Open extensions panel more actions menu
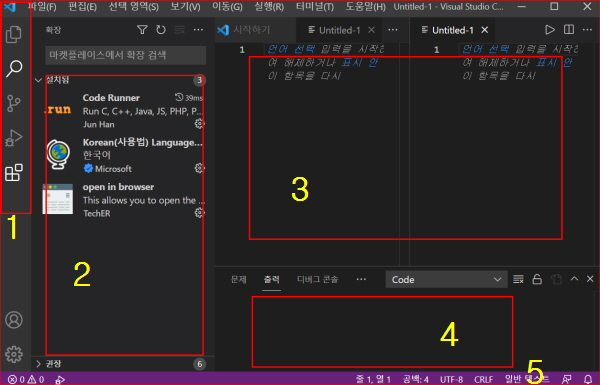The height and width of the screenshot is (385, 600). click(198, 30)
